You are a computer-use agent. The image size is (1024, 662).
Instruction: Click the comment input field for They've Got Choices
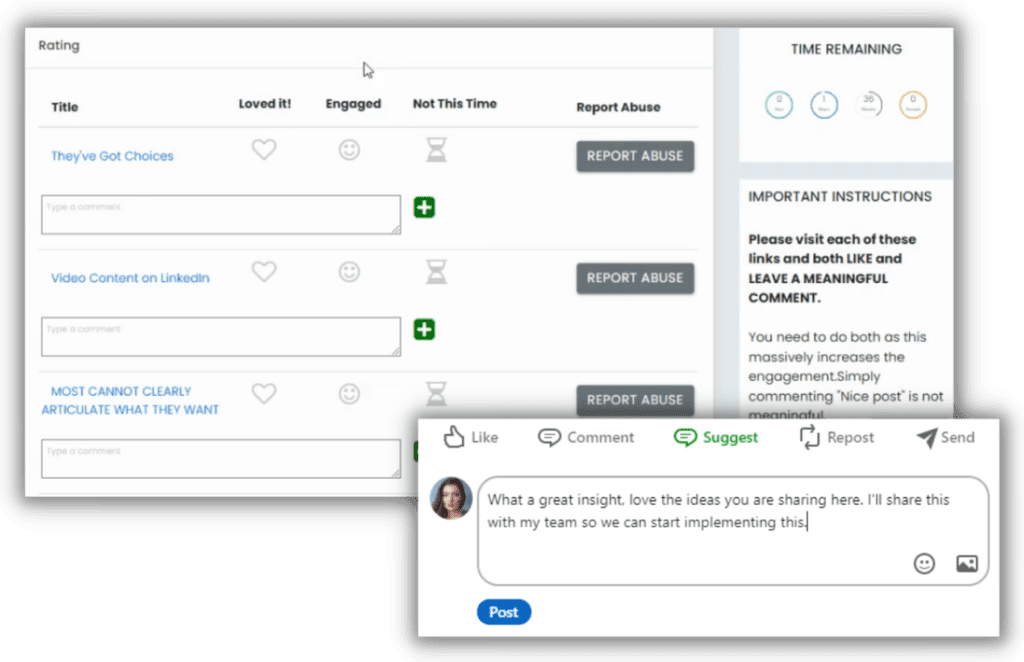(x=220, y=214)
